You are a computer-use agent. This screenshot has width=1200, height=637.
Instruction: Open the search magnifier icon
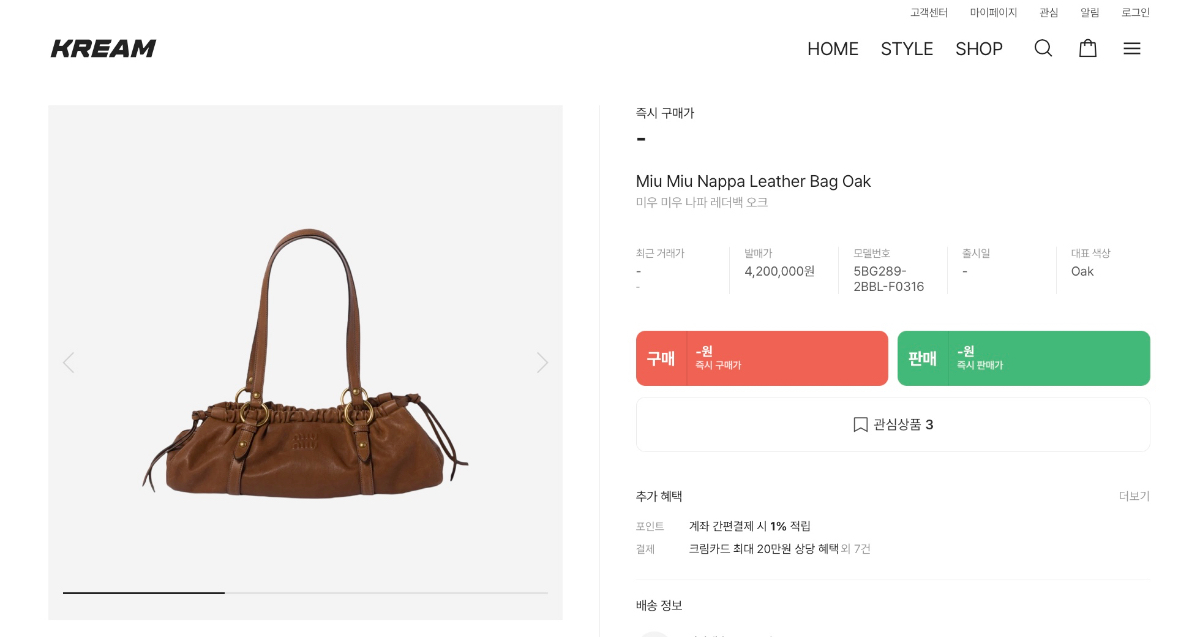(1043, 48)
